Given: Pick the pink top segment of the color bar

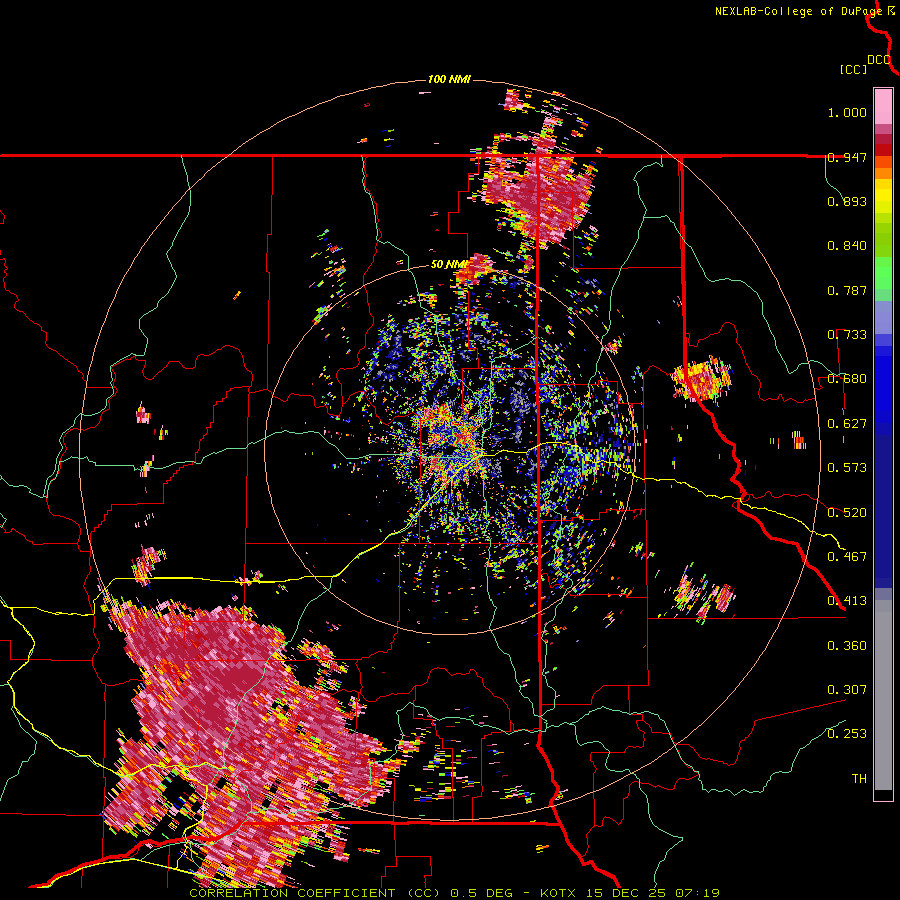Looking at the screenshot, I should 883,106.
